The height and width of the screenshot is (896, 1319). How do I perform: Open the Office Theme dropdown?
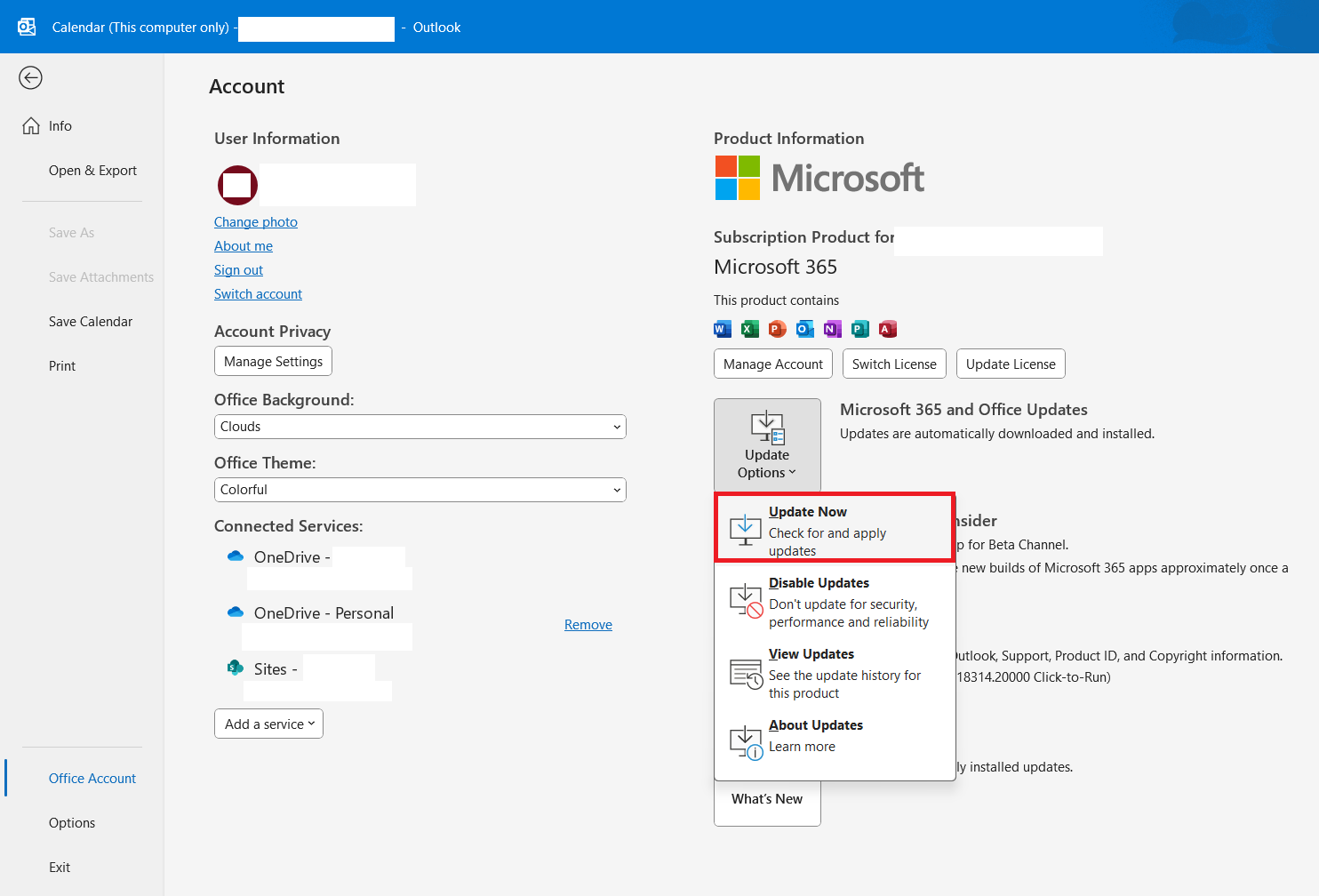(420, 490)
